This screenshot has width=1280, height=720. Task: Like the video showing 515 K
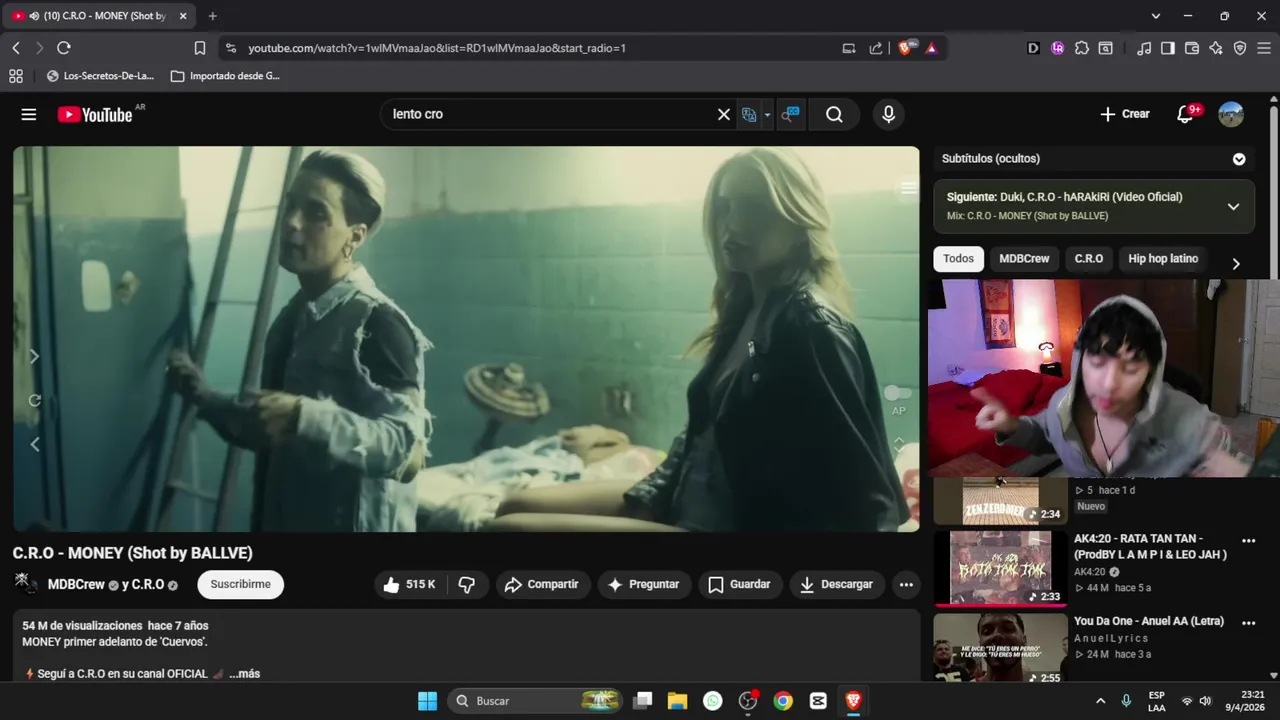409,584
